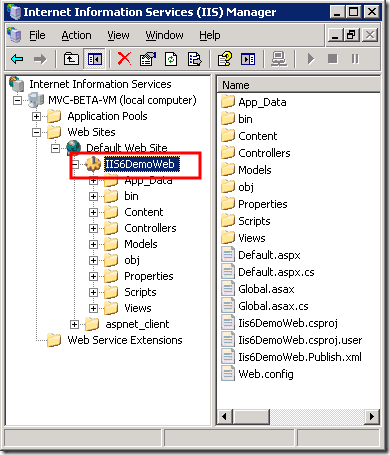Collapse the Web Sites node
The height and width of the screenshot is (455, 390).
pos(36,132)
